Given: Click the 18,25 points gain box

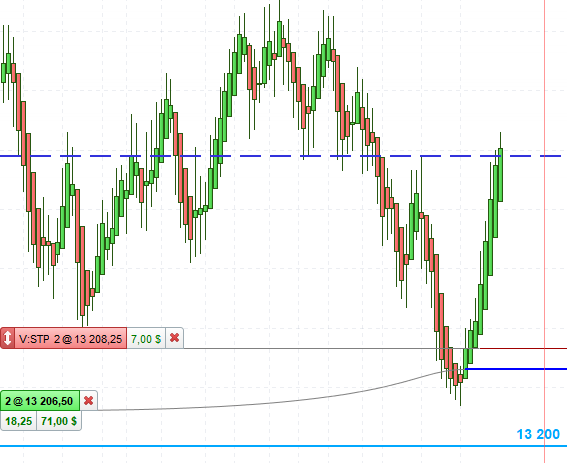Looking at the screenshot, I should [18, 421].
